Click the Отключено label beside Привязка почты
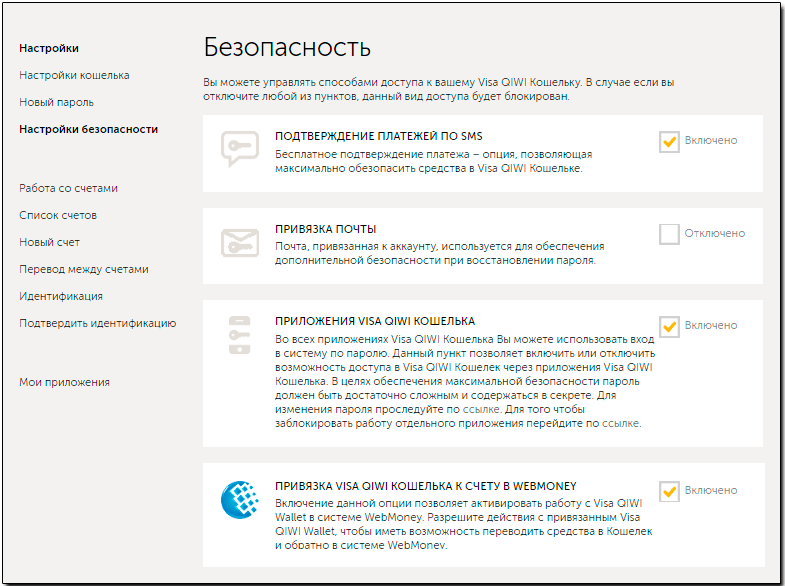Screen dimensions: 785x586 715,233
